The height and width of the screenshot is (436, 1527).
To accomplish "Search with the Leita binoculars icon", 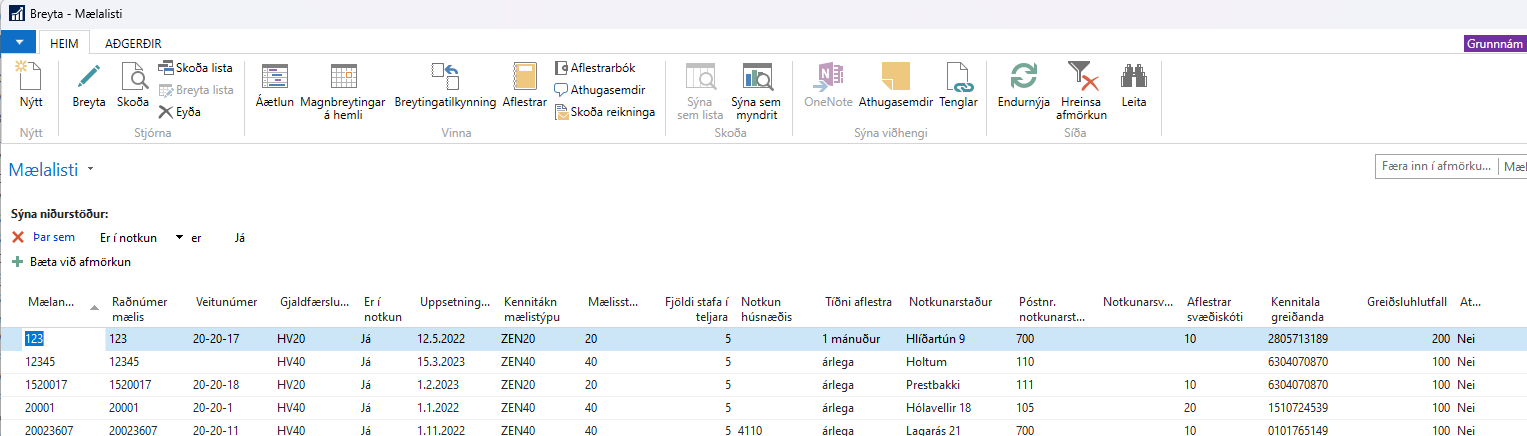I will pos(1133,78).
